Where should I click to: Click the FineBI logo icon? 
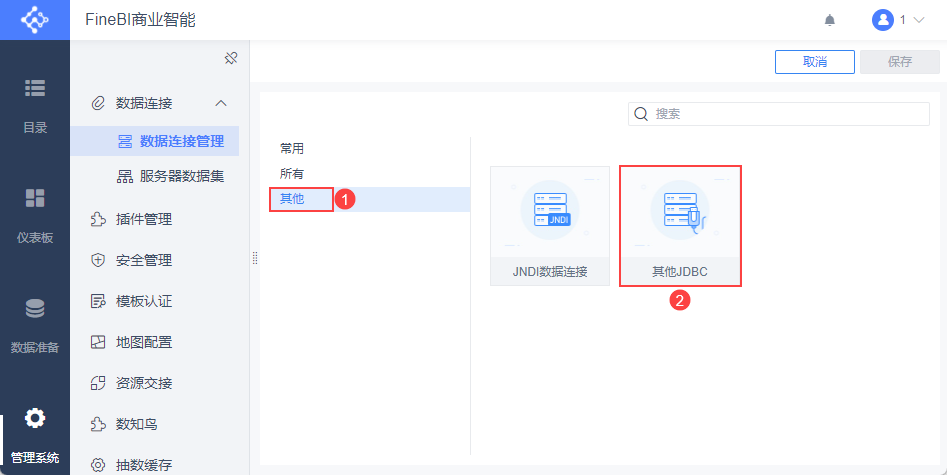point(34,20)
